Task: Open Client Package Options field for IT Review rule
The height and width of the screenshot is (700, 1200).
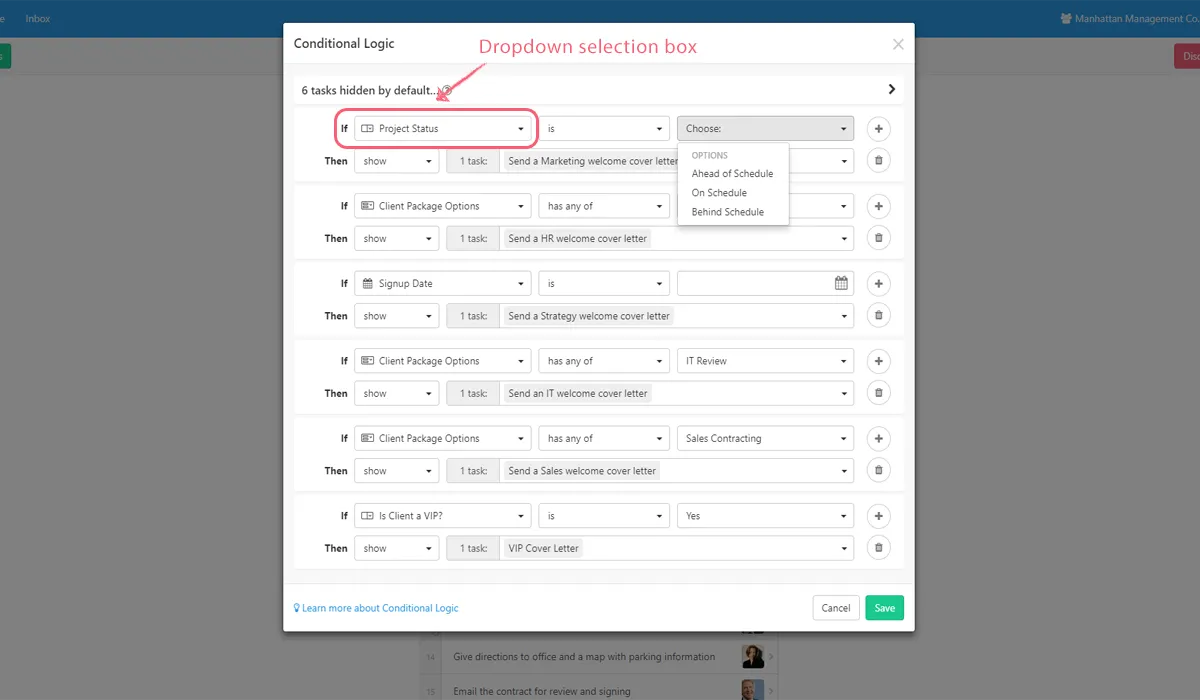Action: 443,361
